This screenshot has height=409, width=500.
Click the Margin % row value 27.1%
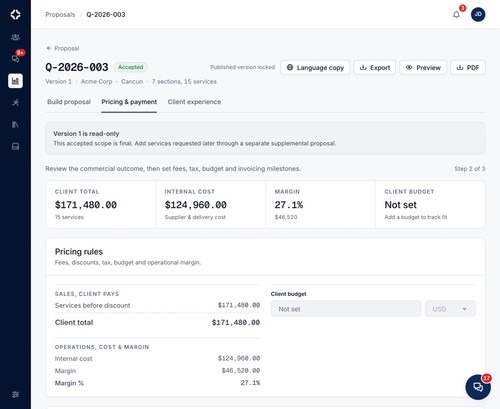coord(250,383)
